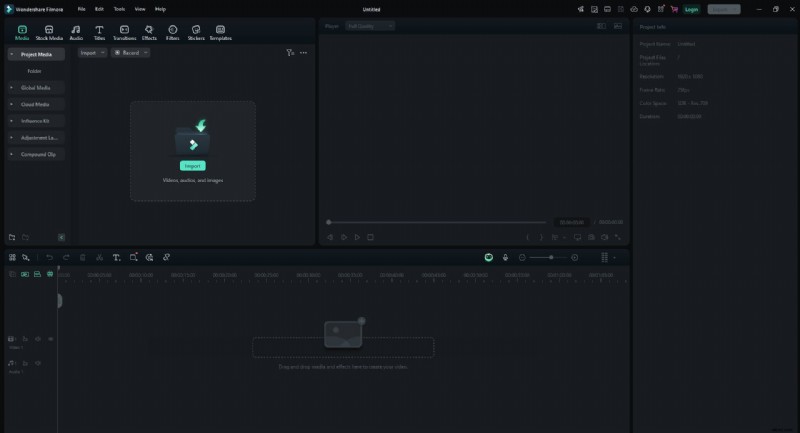This screenshot has width=800, height=433.
Task: Open the Tools menu
Action: pos(119,8)
